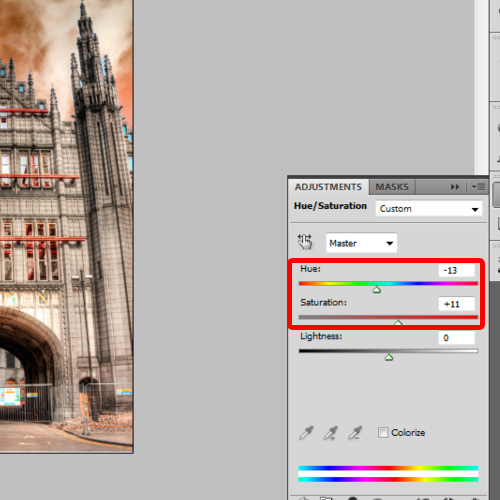Click the Lightness value field showing 0
This screenshot has height=500, width=500.
point(457,338)
